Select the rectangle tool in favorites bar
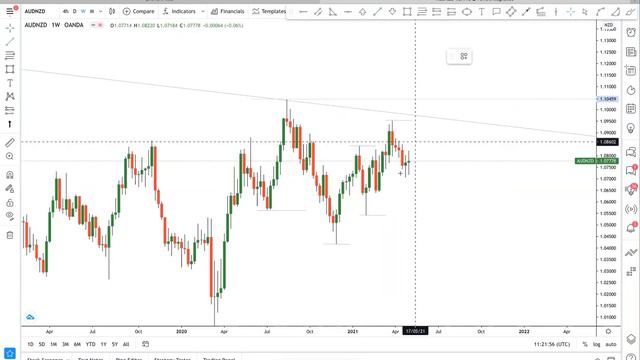Viewport: 640px width, 360px height. tap(407, 12)
